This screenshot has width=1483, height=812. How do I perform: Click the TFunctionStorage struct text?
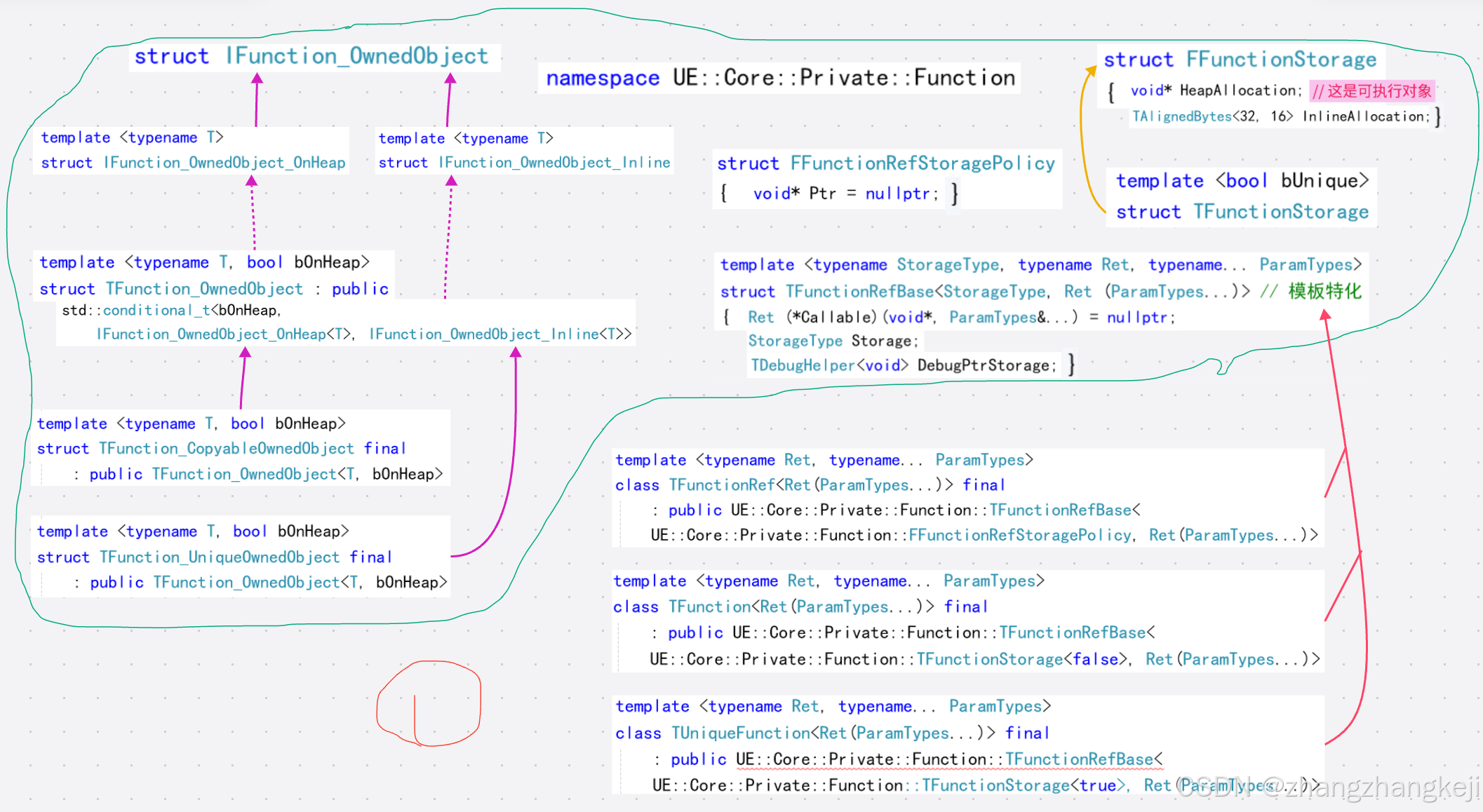coord(1242,212)
